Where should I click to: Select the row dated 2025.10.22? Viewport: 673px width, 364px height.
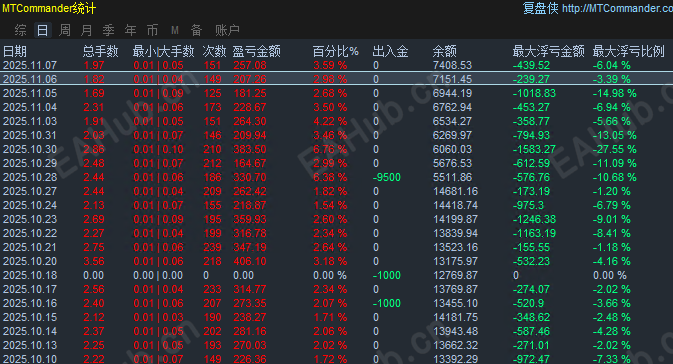pyautogui.click(x=336, y=233)
